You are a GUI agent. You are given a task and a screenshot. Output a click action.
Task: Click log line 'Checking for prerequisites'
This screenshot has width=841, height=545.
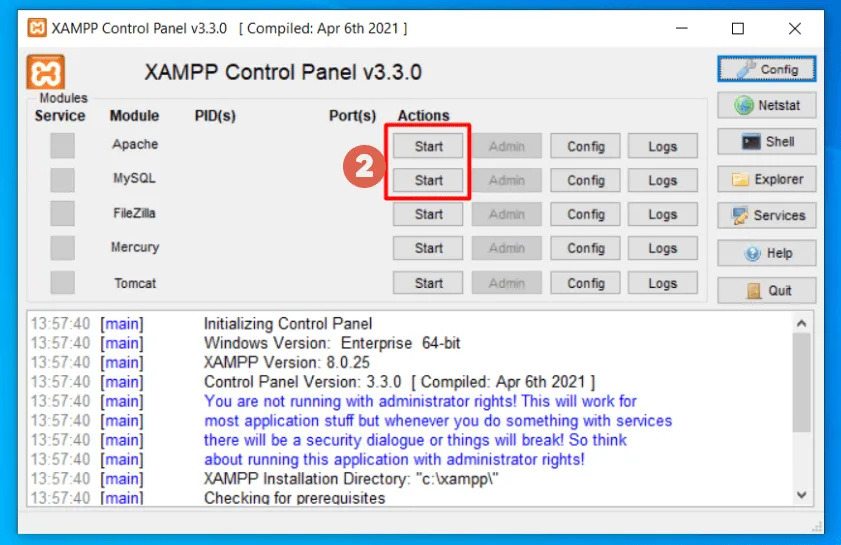click(x=294, y=498)
